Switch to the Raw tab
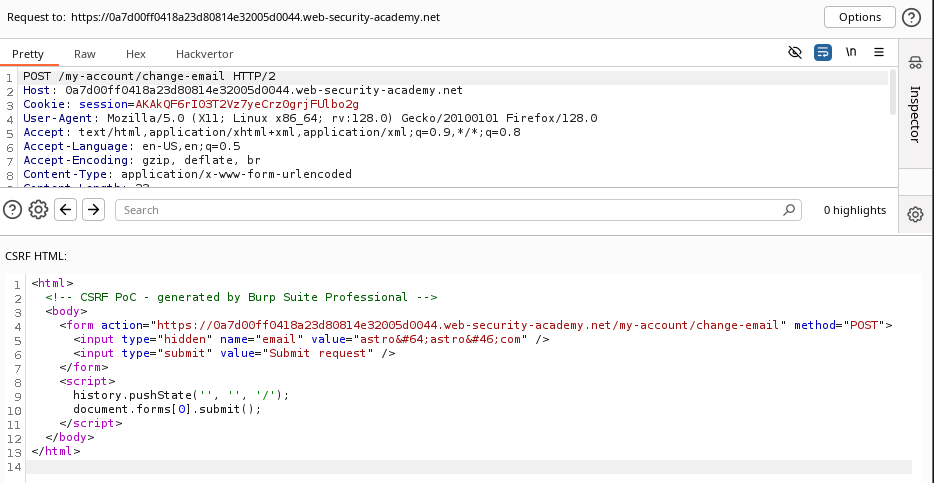 point(85,54)
